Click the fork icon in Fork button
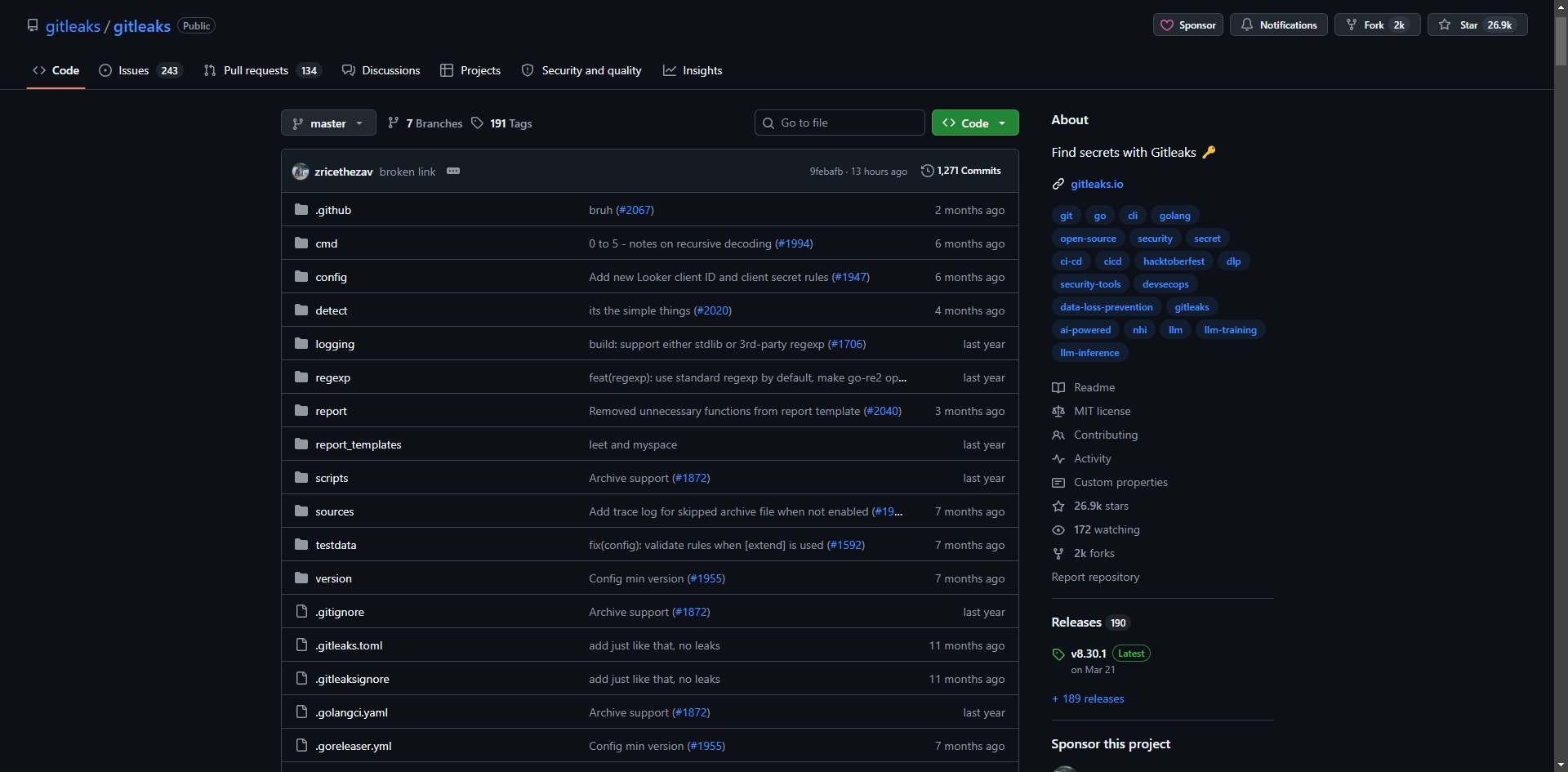The width and height of the screenshot is (1568, 772). [x=1352, y=25]
